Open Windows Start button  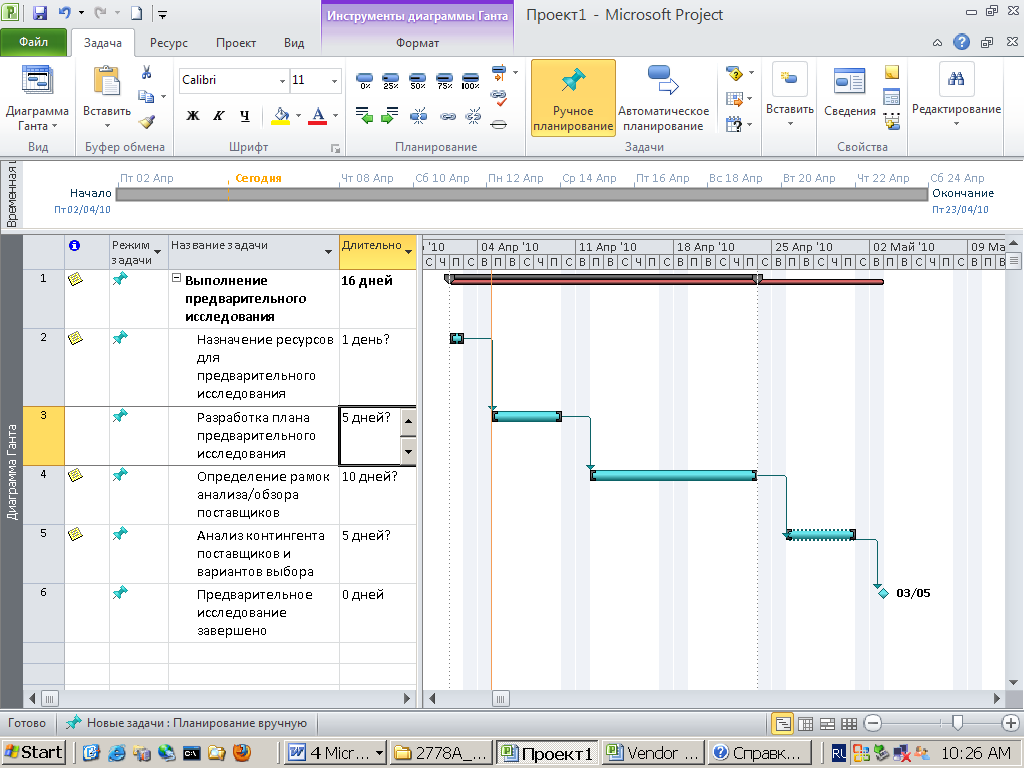(x=34, y=753)
